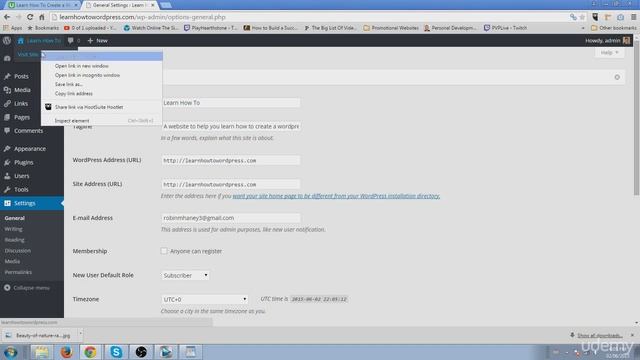Open Windows Start button

[11, 352]
